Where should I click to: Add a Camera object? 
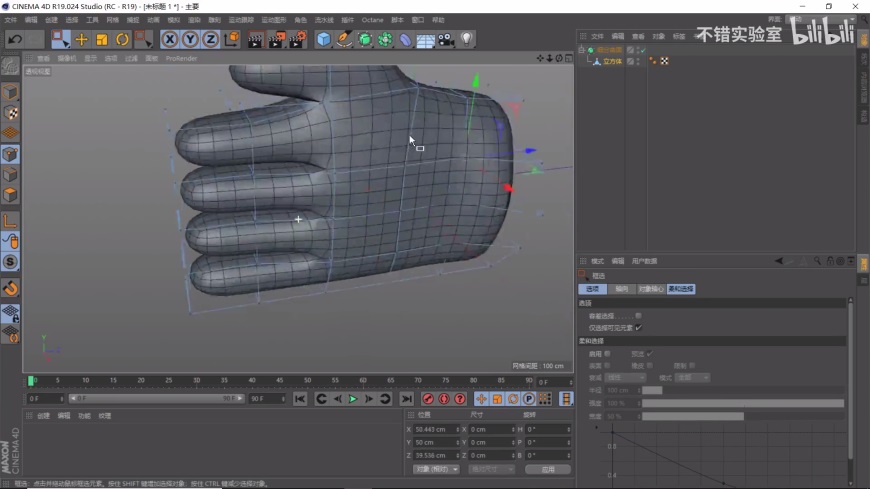(446, 39)
